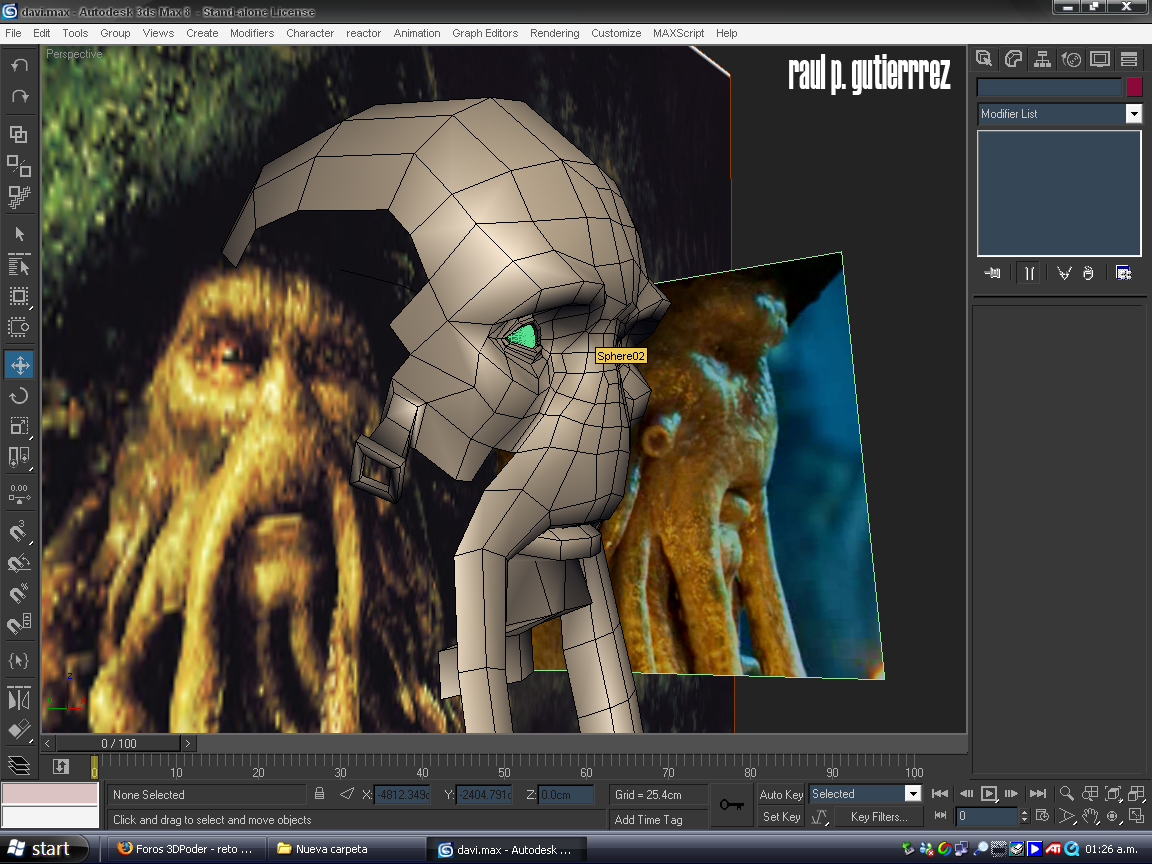Open the MAXScript menu
This screenshot has width=1152, height=864.
pyautogui.click(x=678, y=33)
